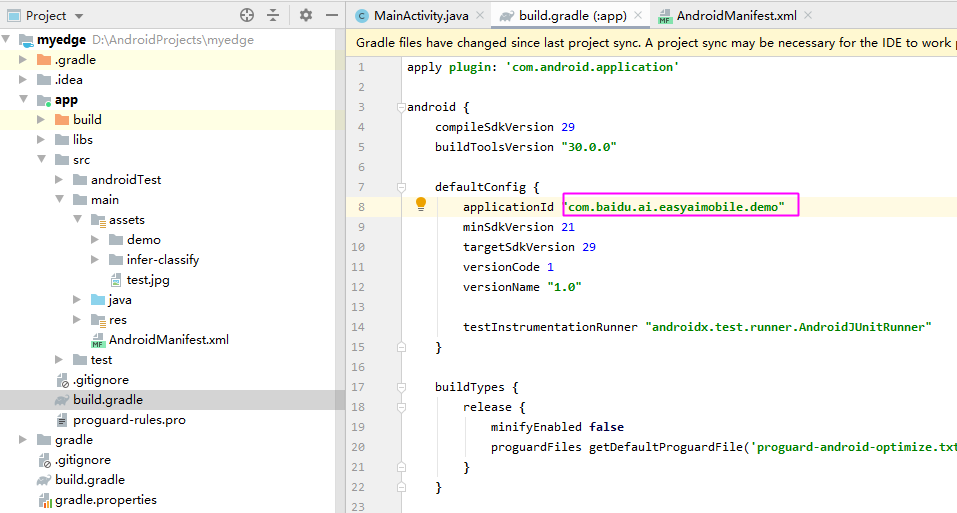Click the 'com.android.application' plugin string
The height and width of the screenshot is (513, 957).
593,67
